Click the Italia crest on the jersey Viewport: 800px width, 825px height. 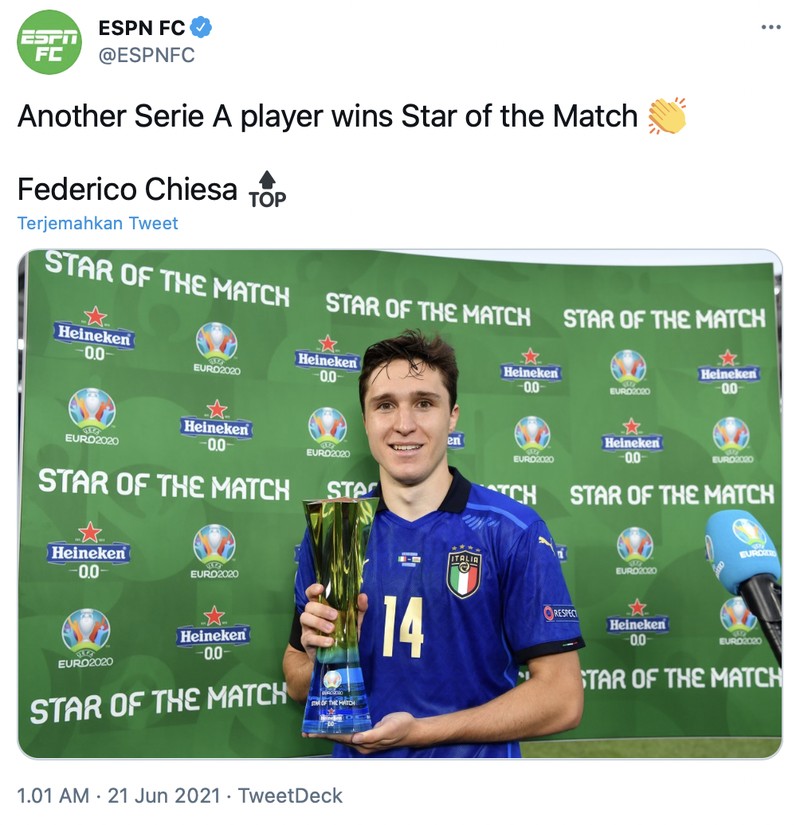(465, 571)
